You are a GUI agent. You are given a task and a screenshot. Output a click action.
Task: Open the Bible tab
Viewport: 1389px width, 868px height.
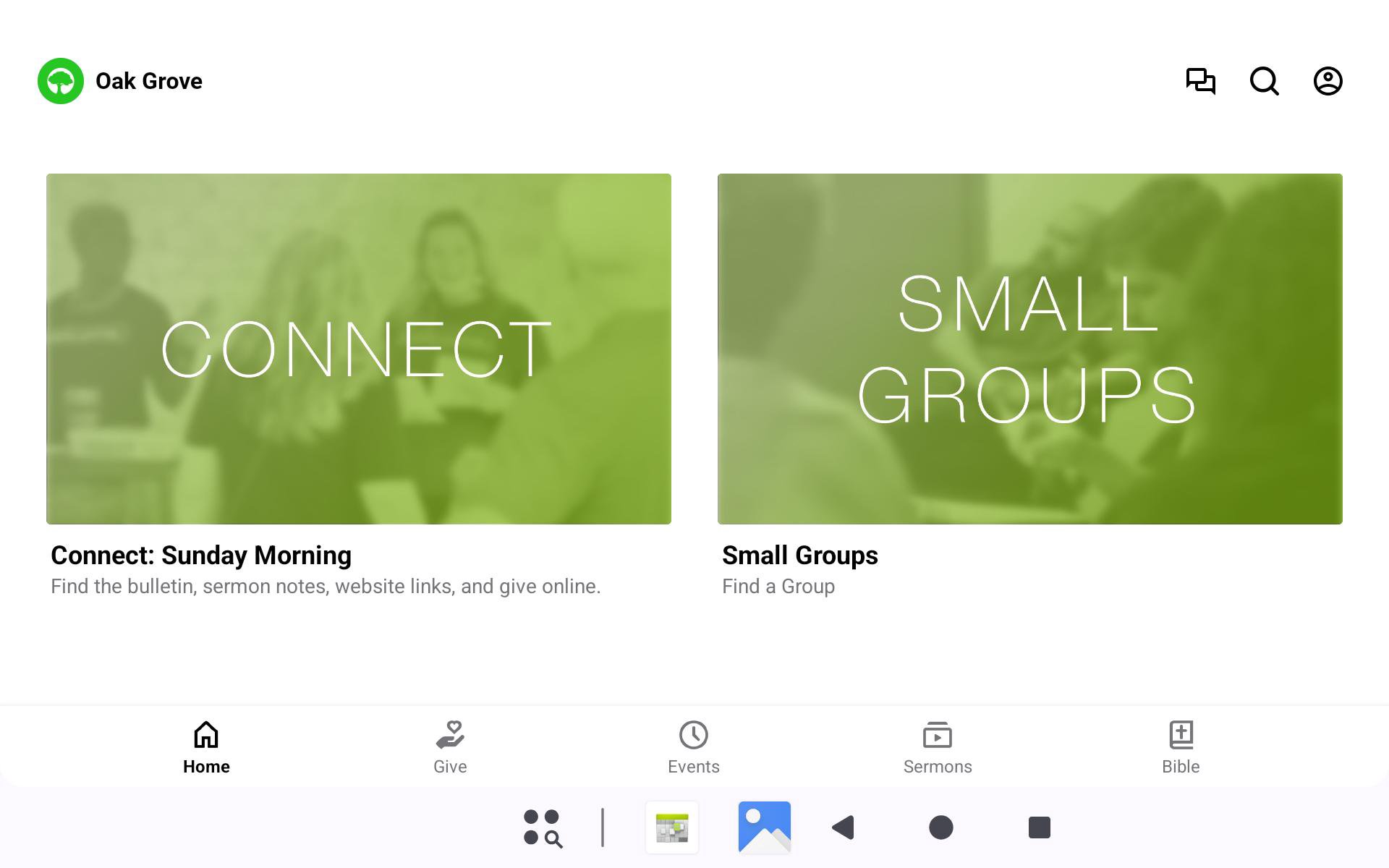point(1181,747)
